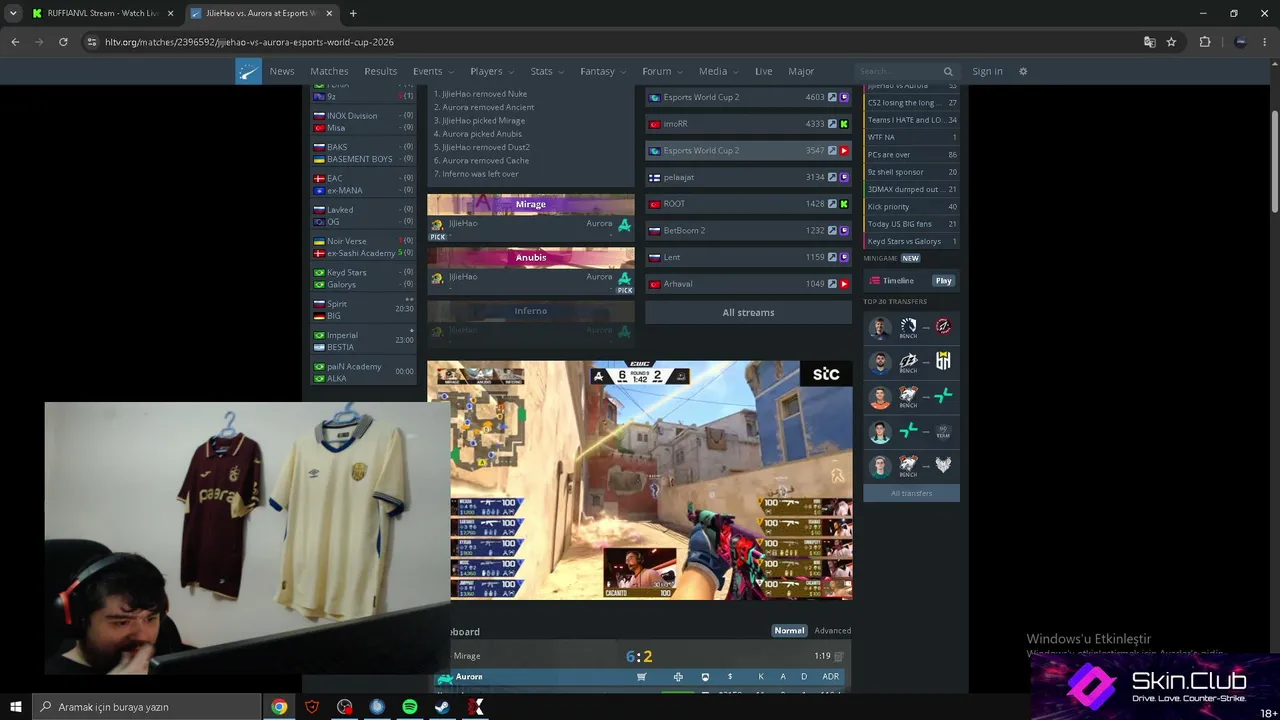Go to the Results page

(380, 72)
